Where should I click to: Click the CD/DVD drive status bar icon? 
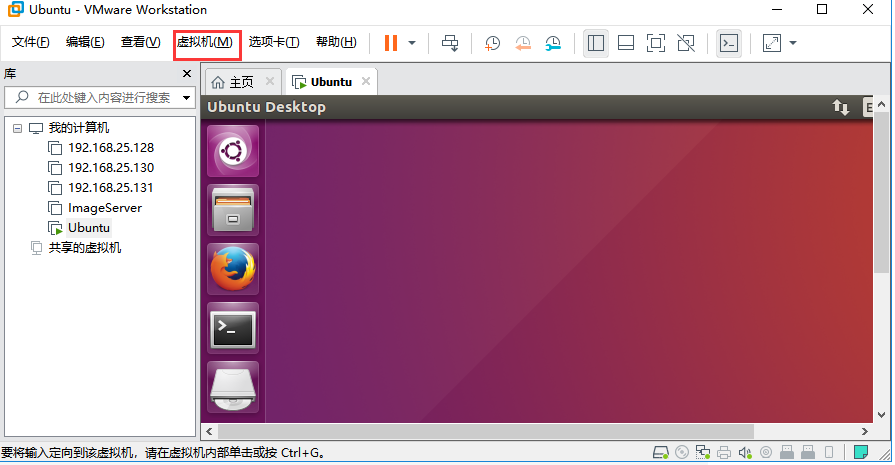(682, 453)
